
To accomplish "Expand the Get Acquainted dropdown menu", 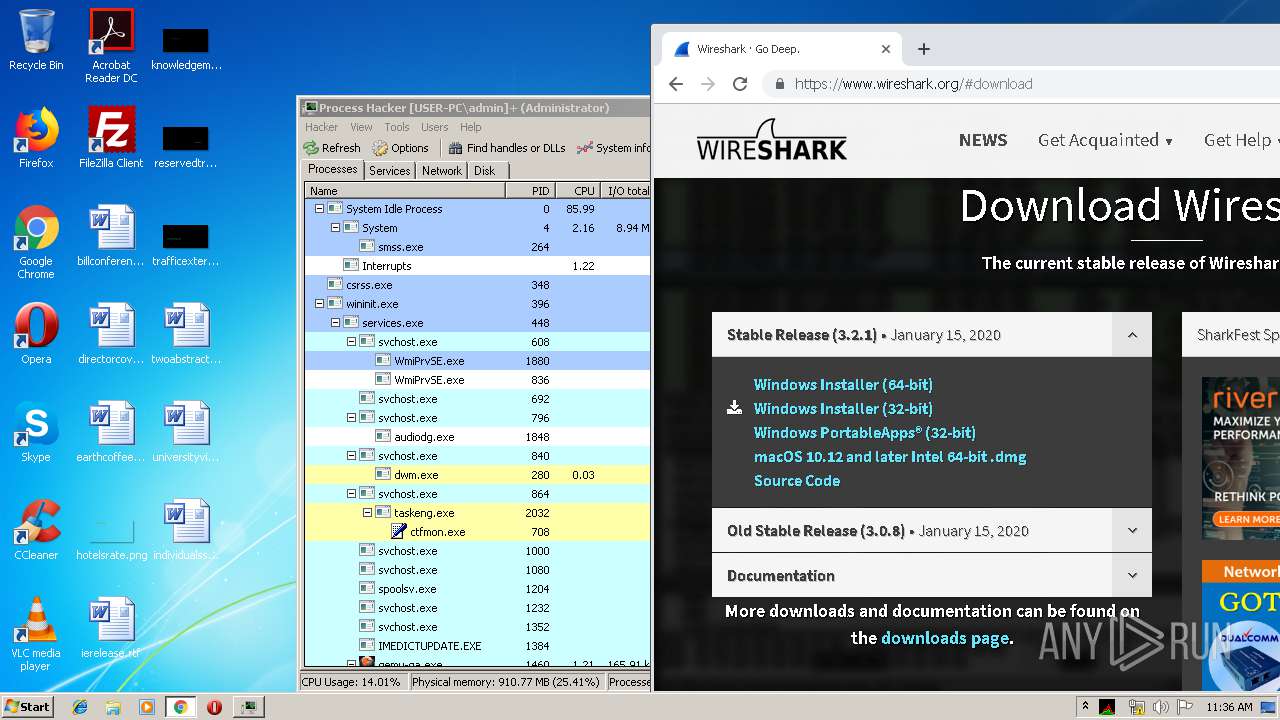I will [1105, 140].
